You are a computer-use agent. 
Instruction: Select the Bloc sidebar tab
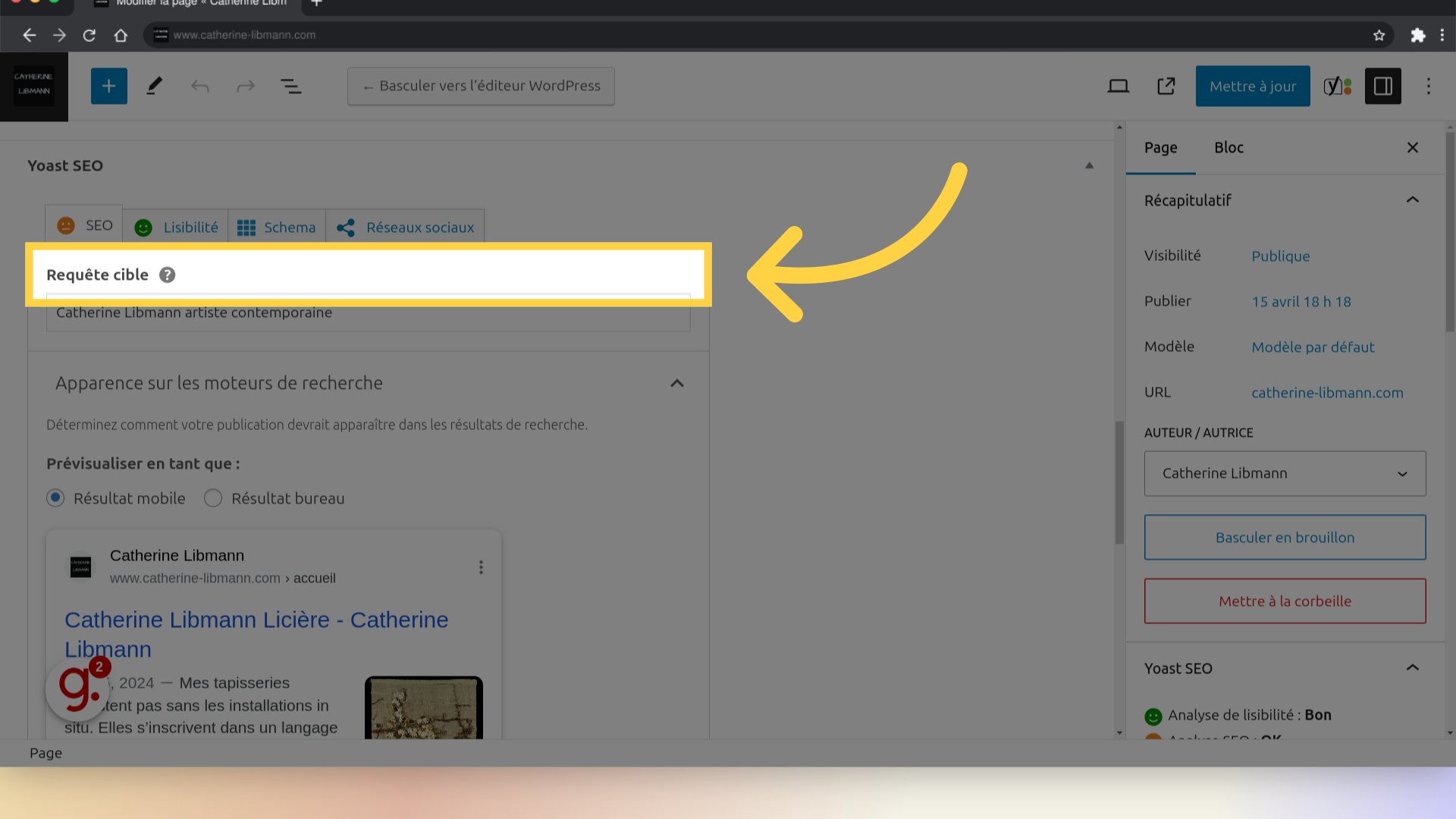[1229, 148]
